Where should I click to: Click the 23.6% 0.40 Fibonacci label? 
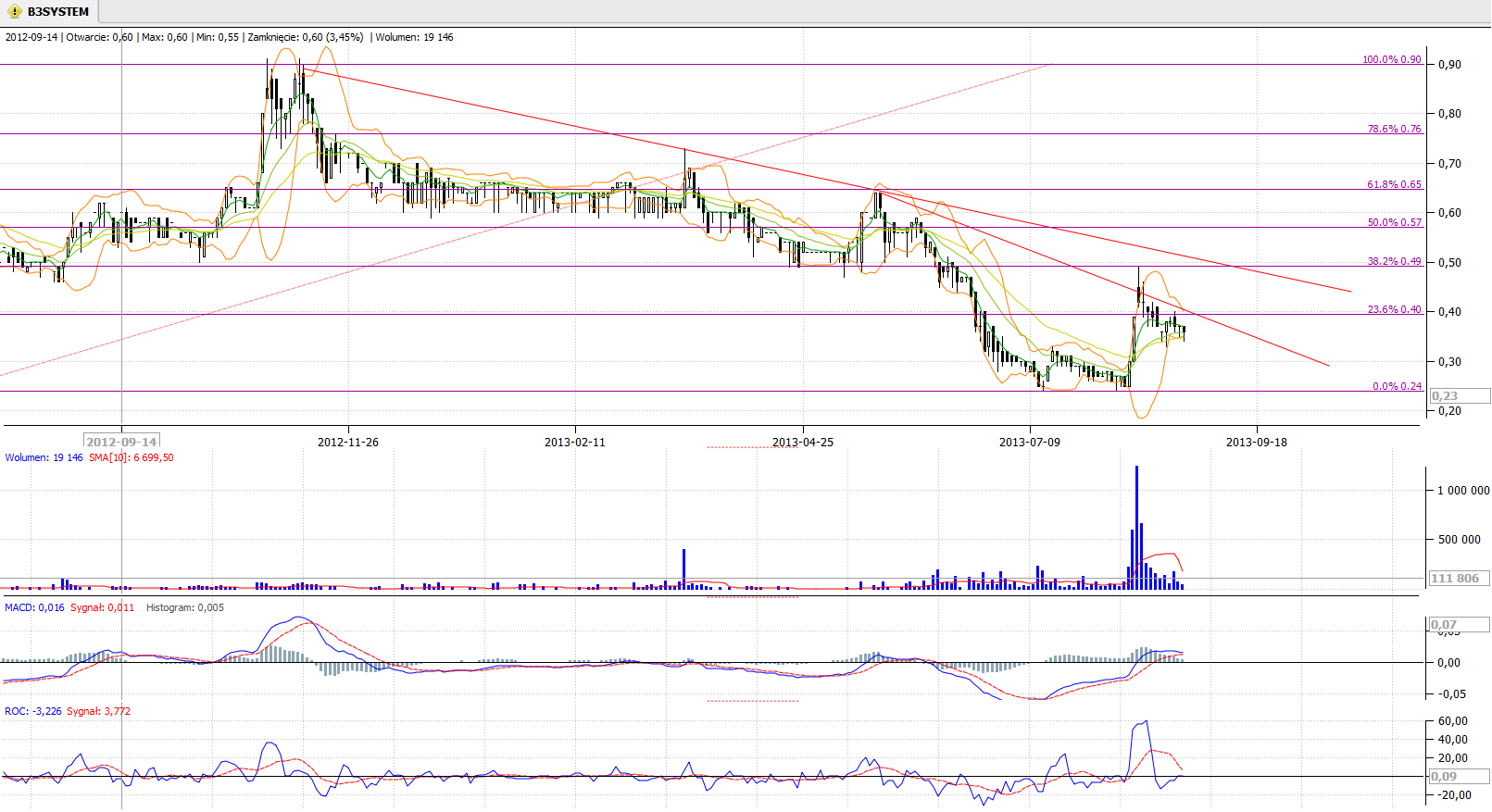click(1394, 309)
